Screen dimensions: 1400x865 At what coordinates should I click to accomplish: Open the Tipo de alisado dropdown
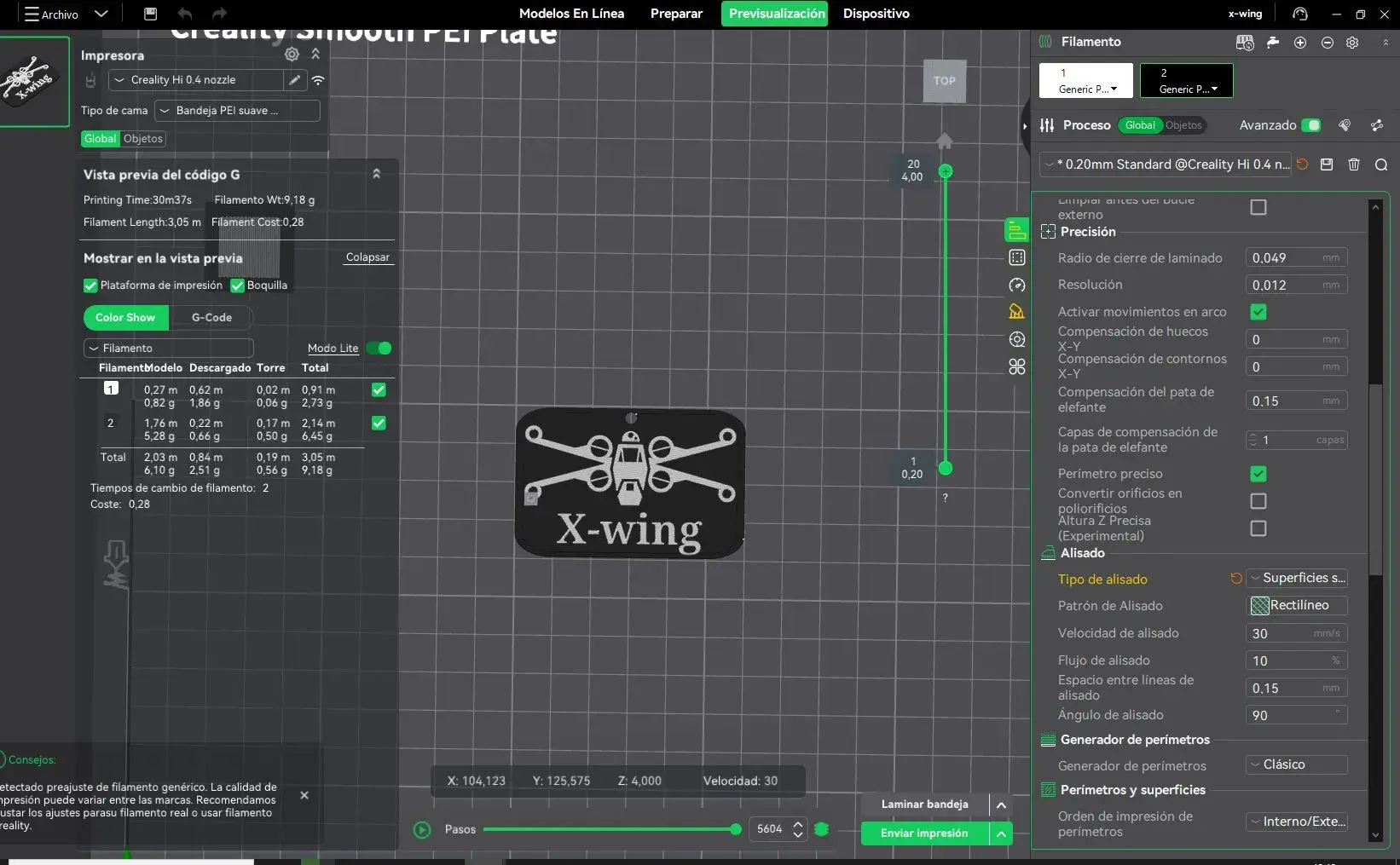(x=1297, y=578)
